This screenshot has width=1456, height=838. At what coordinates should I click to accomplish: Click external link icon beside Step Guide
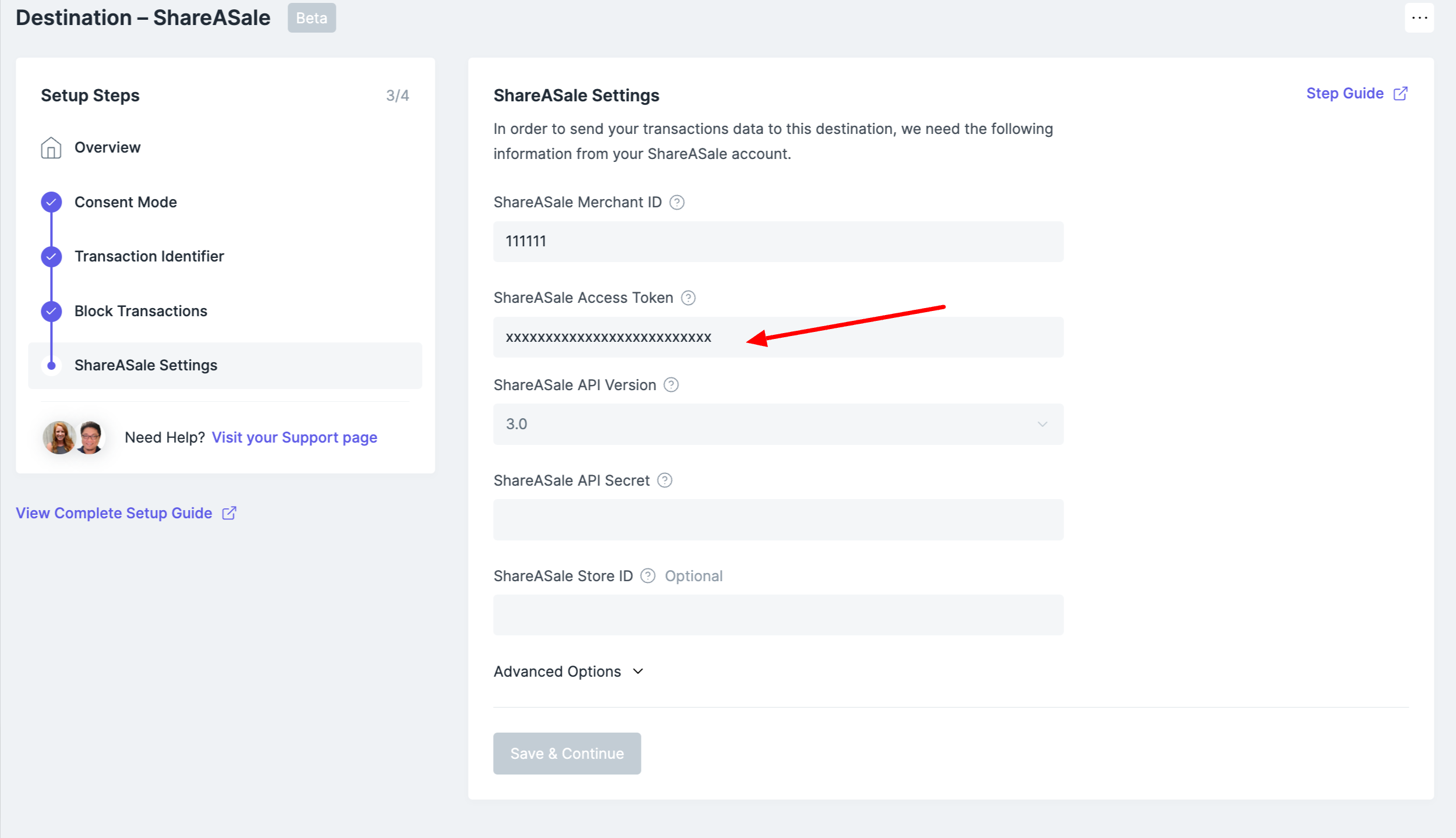tap(1400, 94)
